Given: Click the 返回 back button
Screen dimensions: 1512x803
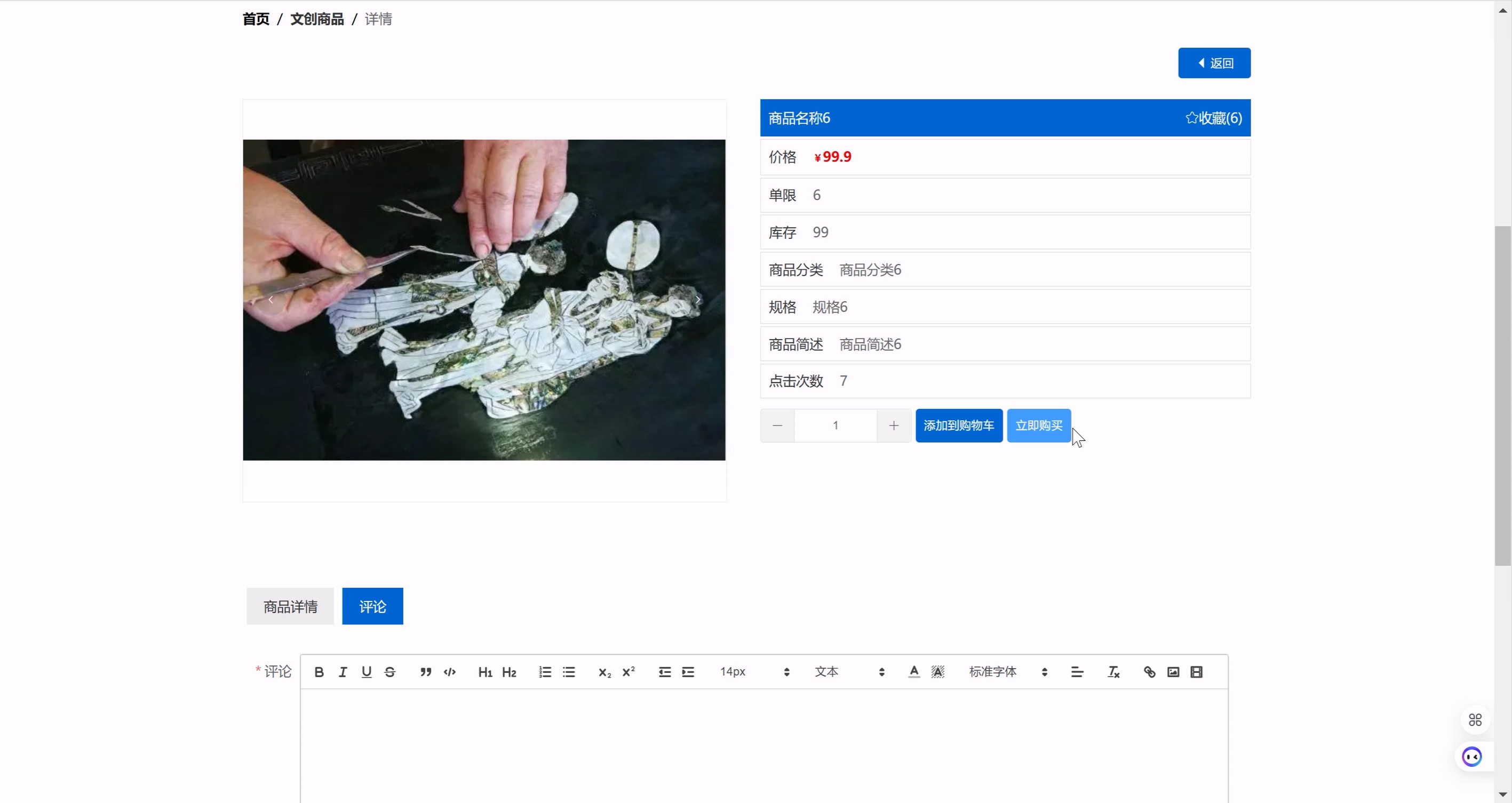Looking at the screenshot, I should click(1214, 63).
